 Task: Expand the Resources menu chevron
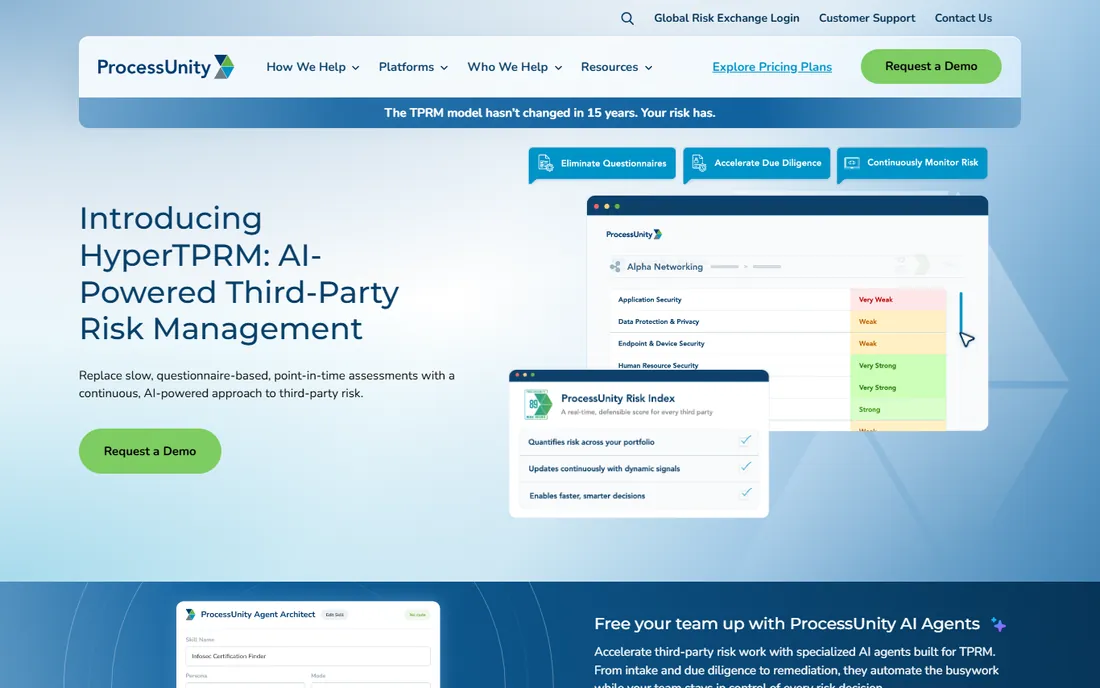648,68
